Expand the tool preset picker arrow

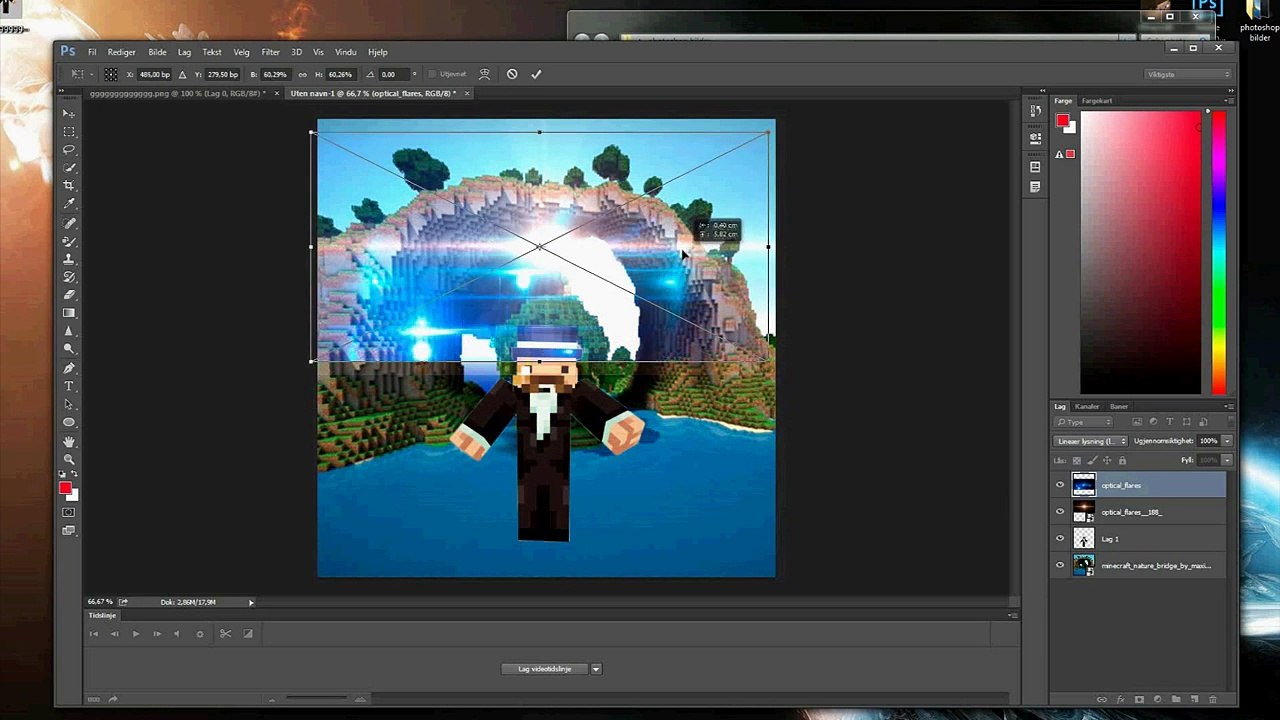click(x=92, y=74)
